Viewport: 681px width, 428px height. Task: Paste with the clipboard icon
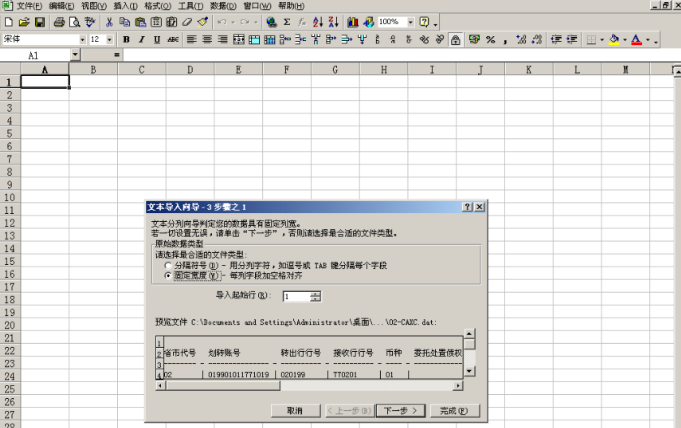pyautogui.click(x=140, y=22)
